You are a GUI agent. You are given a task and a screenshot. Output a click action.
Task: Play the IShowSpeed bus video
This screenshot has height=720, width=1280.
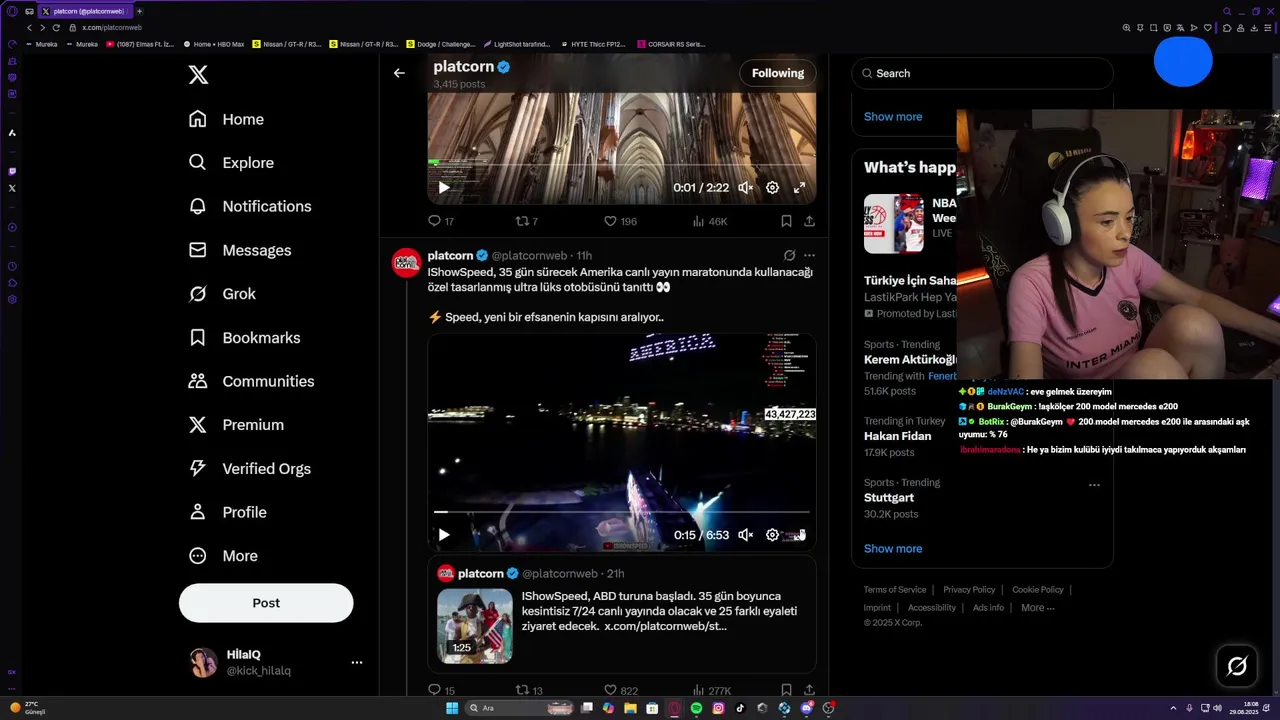(444, 535)
